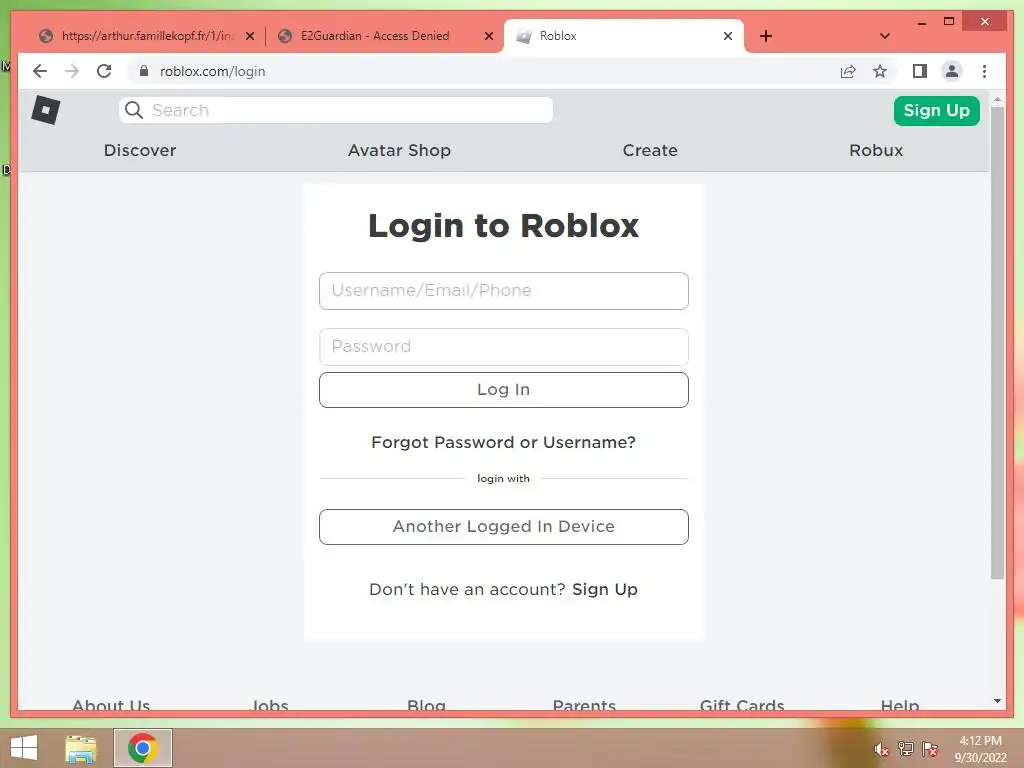
Task: Open the Windows Start menu
Action: coord(24,748)
